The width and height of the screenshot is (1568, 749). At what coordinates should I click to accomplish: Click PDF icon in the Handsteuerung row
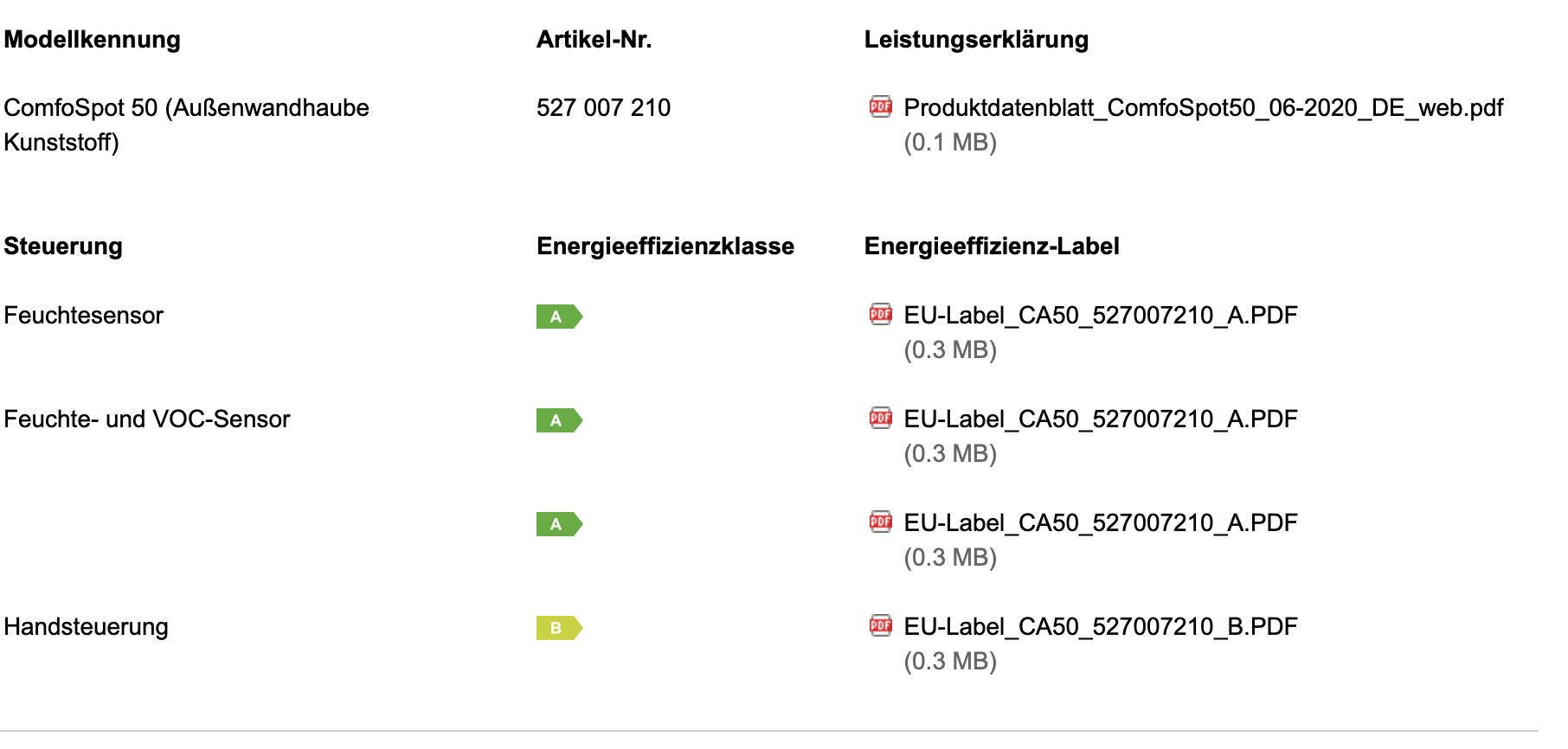click(x=880, y=625)
